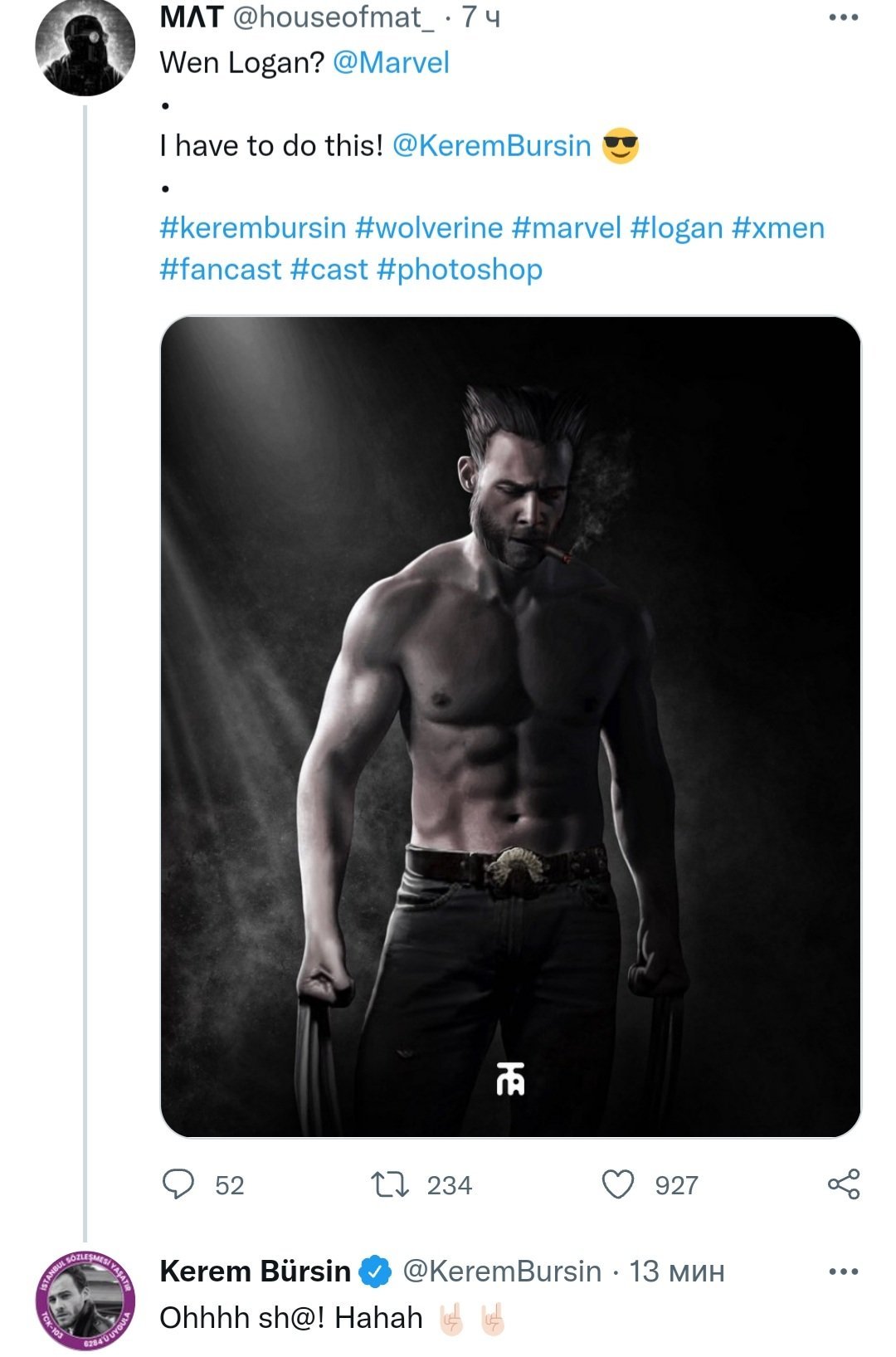896x1357 pixels.
Task: Open the #kerembursin hashtag
Action: click(252, 228)
